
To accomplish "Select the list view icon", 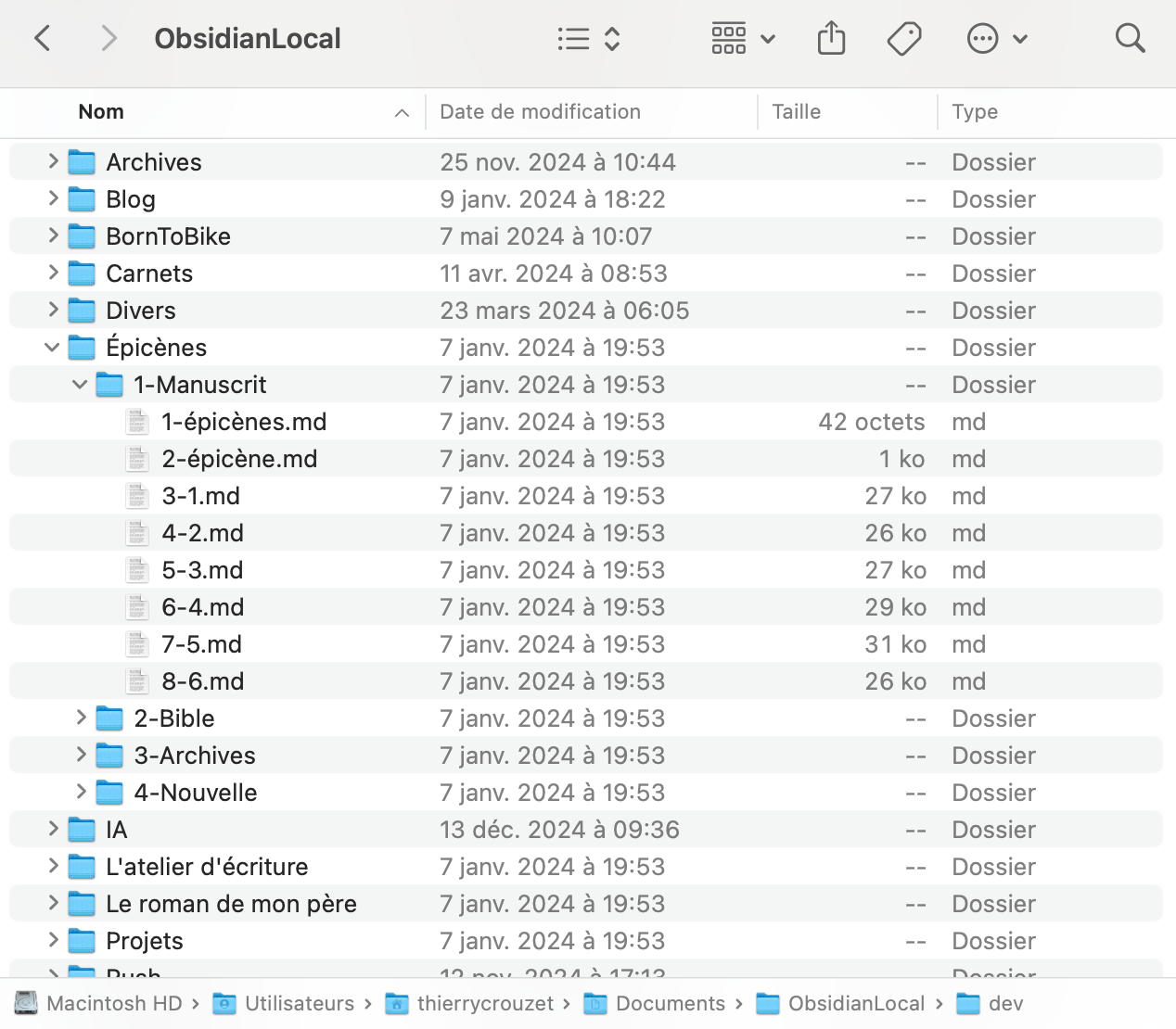I will click(574, 39).
